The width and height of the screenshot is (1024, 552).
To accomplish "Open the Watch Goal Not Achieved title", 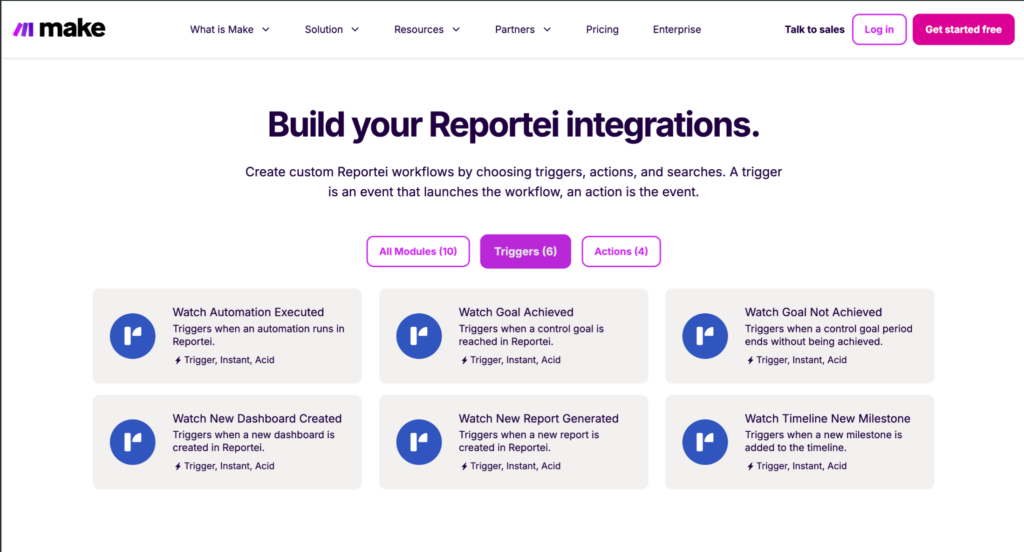I will [x=813, y=312].
